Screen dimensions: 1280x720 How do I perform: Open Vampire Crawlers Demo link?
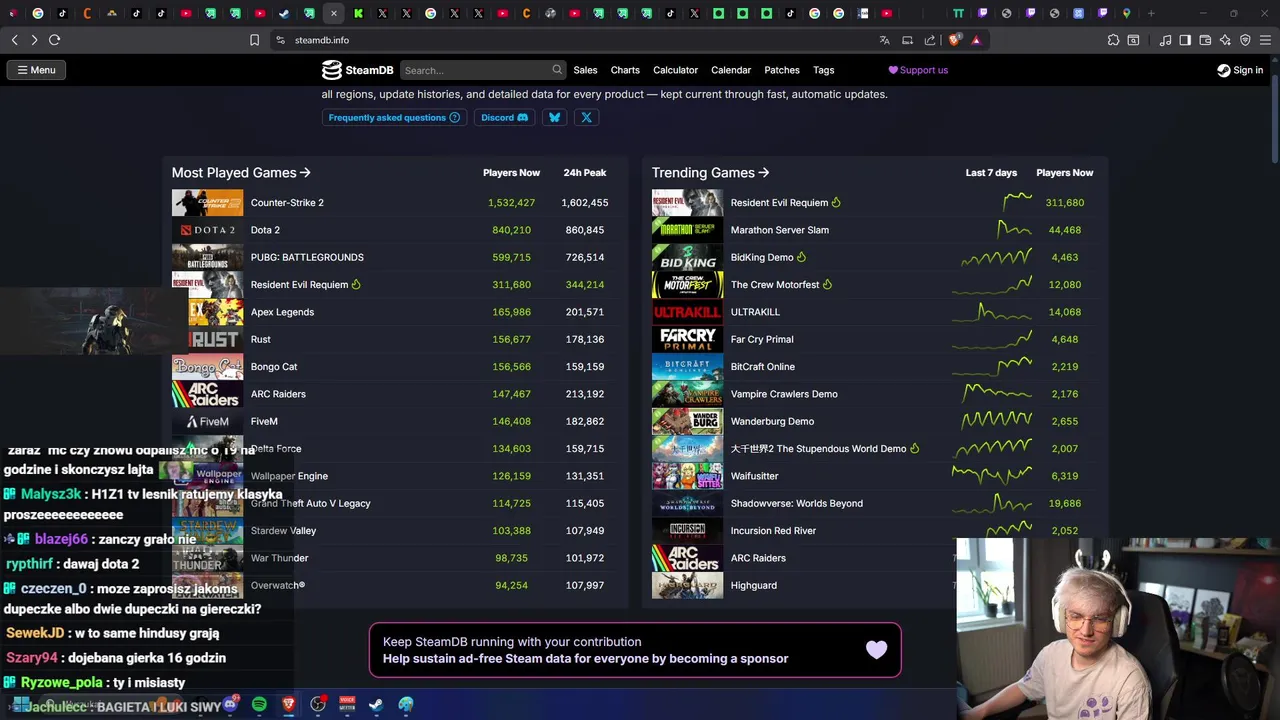pyautogui.click(x=784, y=394)
